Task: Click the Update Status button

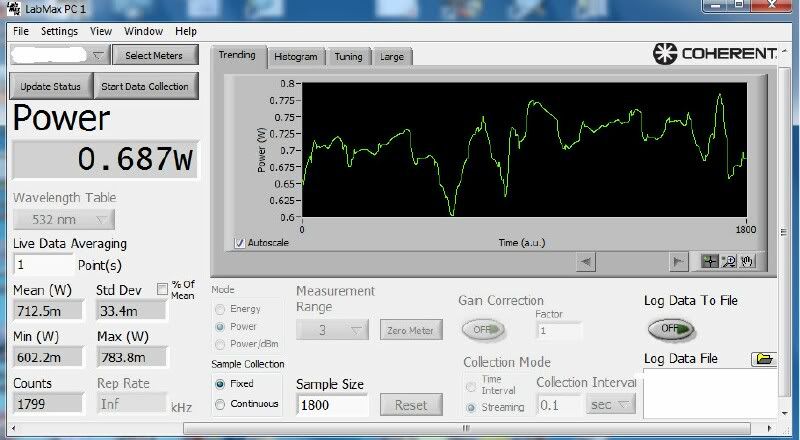Action: (51, 86)
